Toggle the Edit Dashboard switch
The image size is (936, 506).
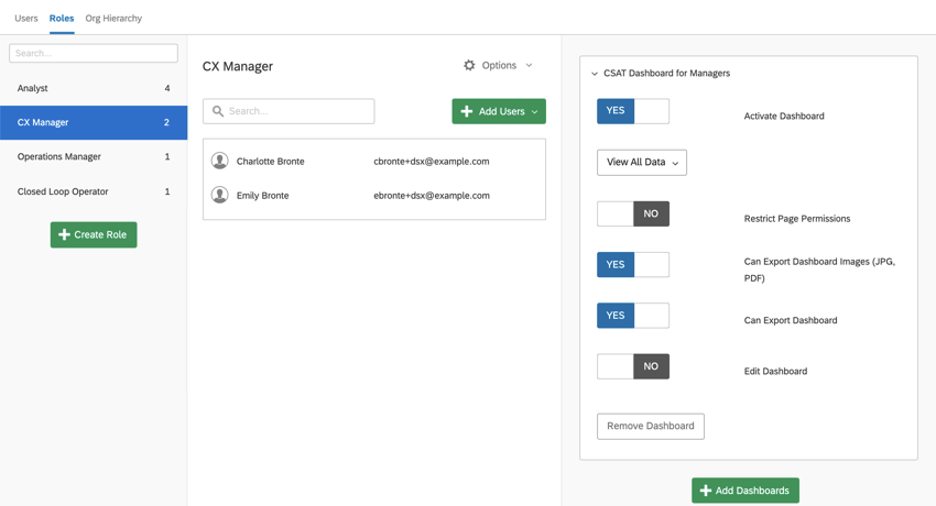click(x=633, y=366)
